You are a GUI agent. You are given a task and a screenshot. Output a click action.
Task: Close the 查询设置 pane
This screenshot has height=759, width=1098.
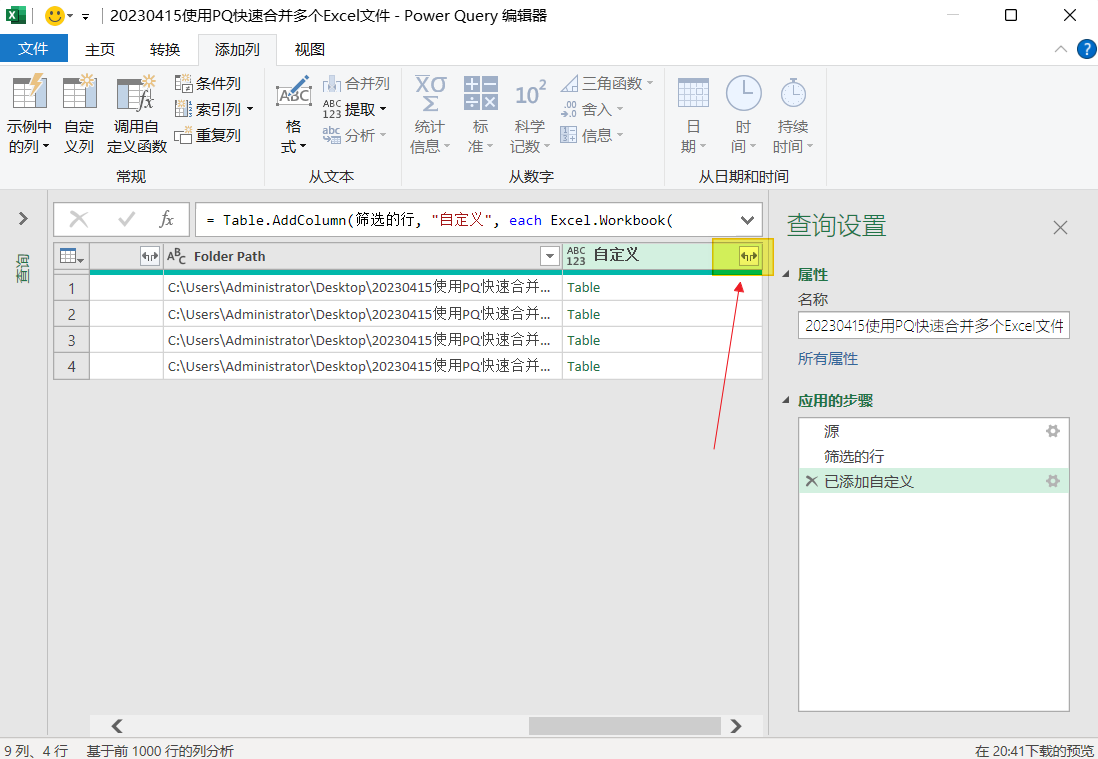tap(1060, 228)
